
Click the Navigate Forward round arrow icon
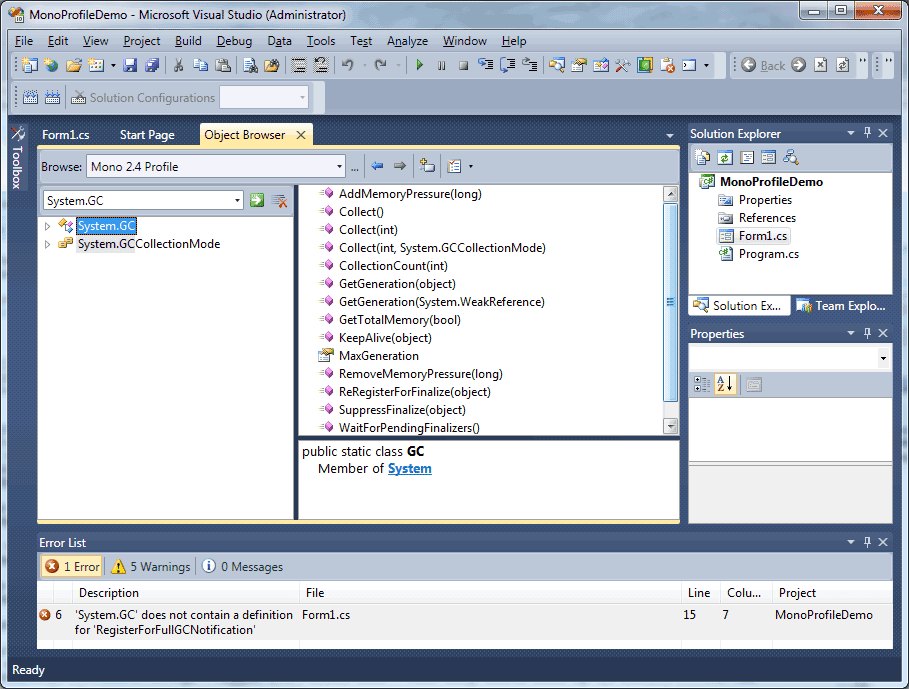[x=798, y=65]
